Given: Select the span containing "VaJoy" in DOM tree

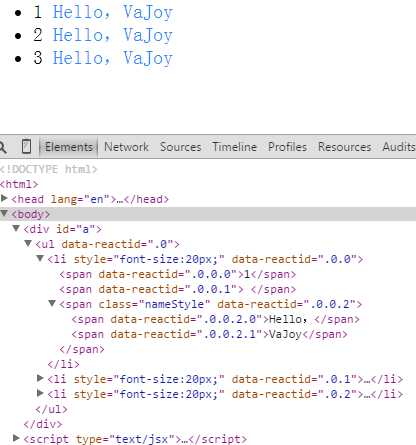Looking at the screenshot, I should tap(209, 334).
